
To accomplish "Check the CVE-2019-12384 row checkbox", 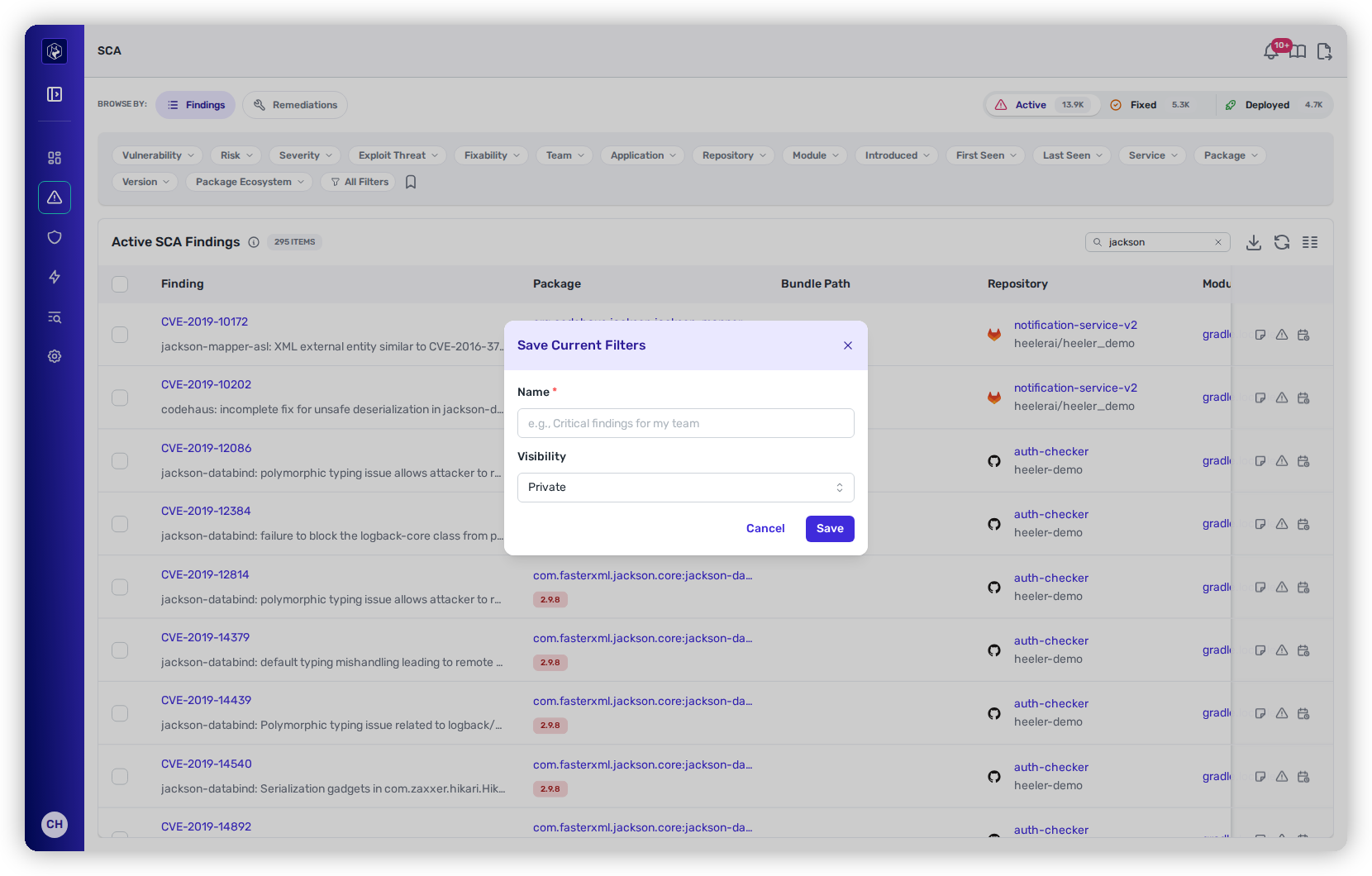I will coord(120,524).
